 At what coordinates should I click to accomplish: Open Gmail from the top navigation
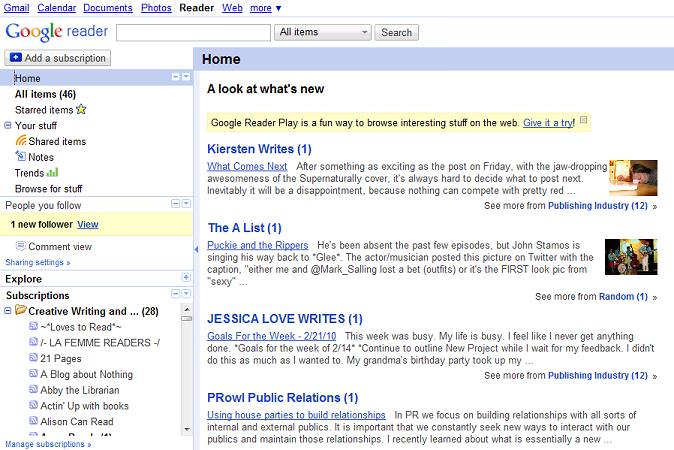[16, 8]
